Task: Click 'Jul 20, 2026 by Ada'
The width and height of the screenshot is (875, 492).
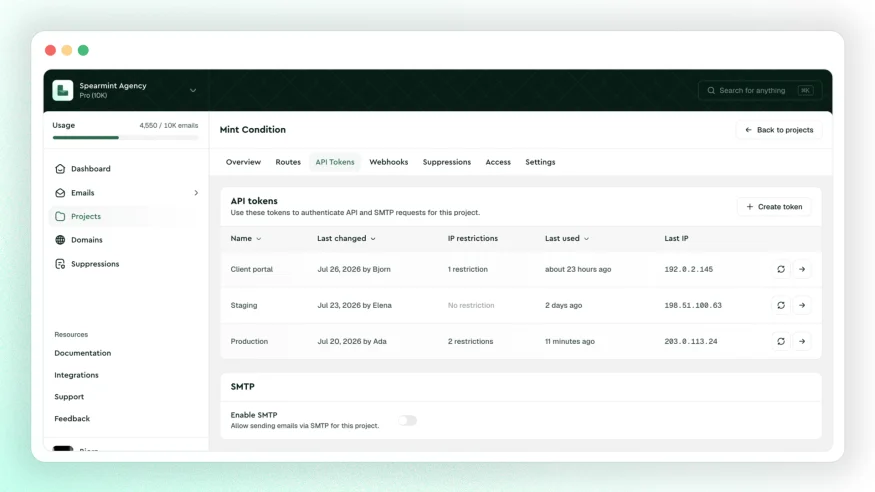Action: tap(352, 341)
